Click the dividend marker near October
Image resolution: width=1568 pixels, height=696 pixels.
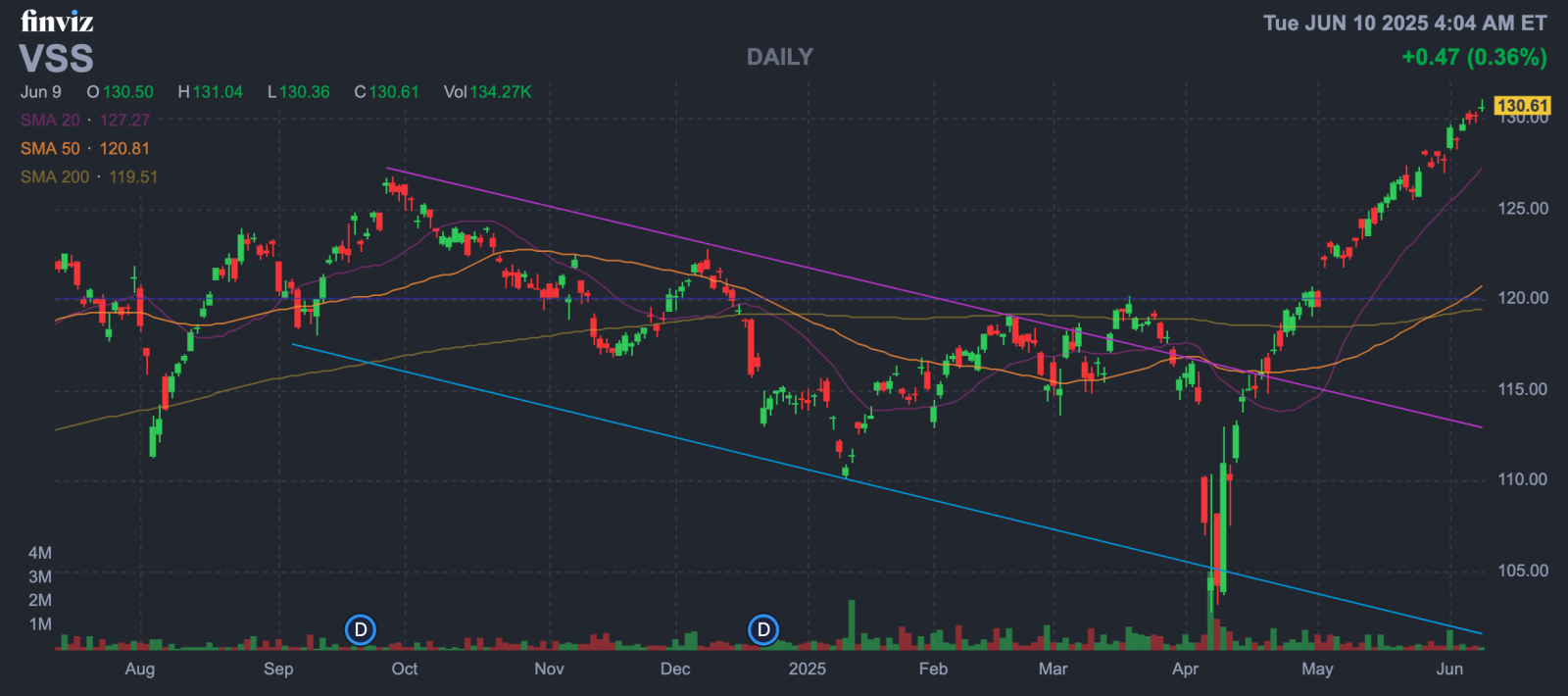coord(361,629)
